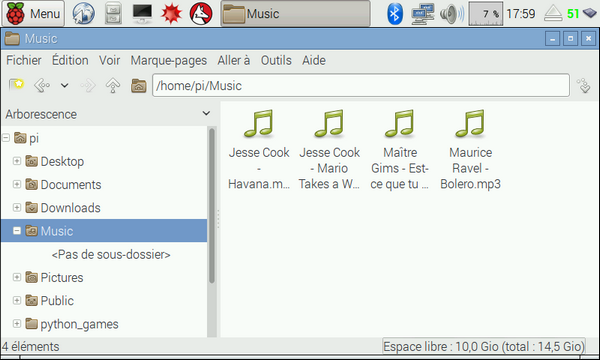Click the eject media tray icon
This screenshot has width=600, height=360.
click(x=553, y=14)
